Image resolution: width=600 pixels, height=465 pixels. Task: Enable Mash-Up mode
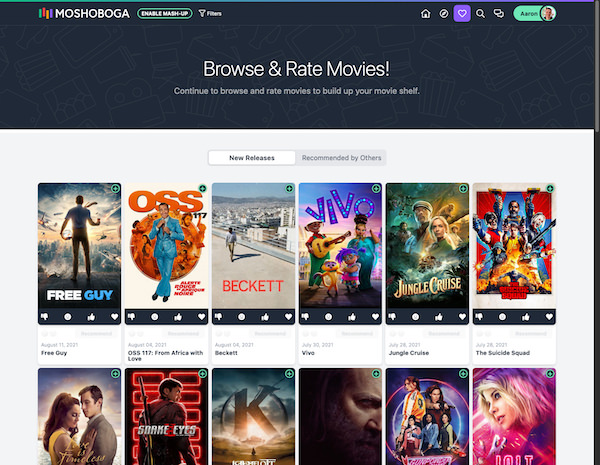pos(165,13)
